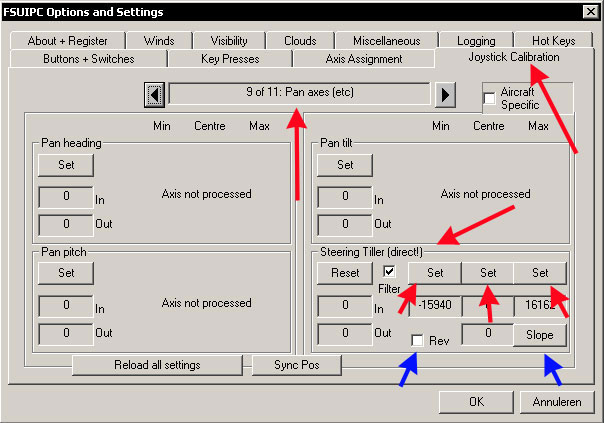Click the Pan tilt In value field
Image resolution: width=604 pixels, height=423 pixels.
click(345, 196)
